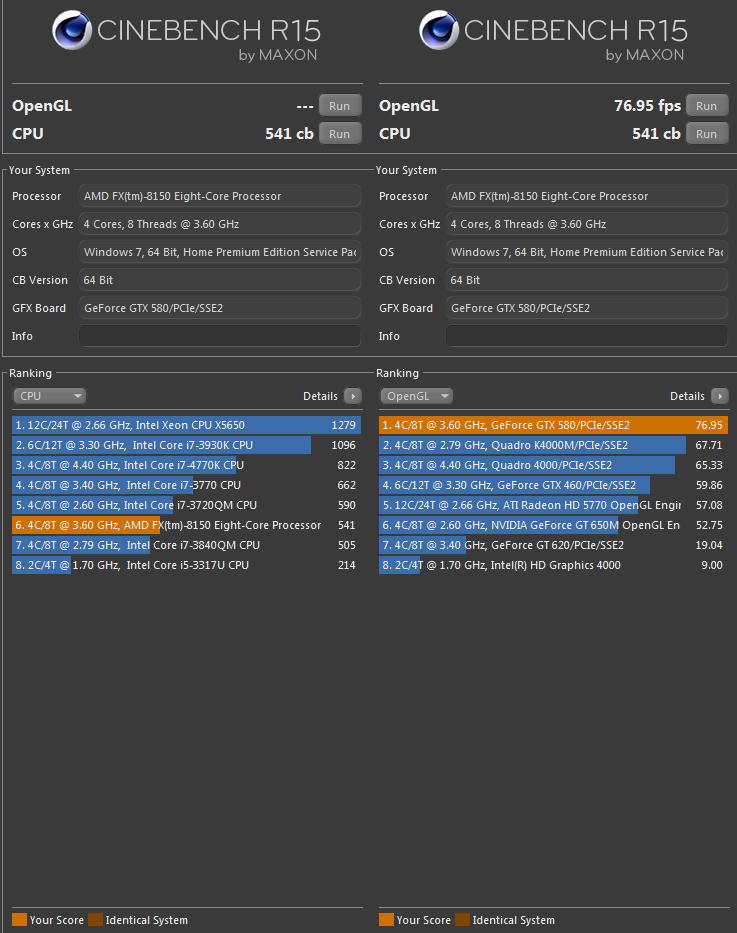Click the Cinebench logo in right window
737x933 pixels.
click(439, 30)
